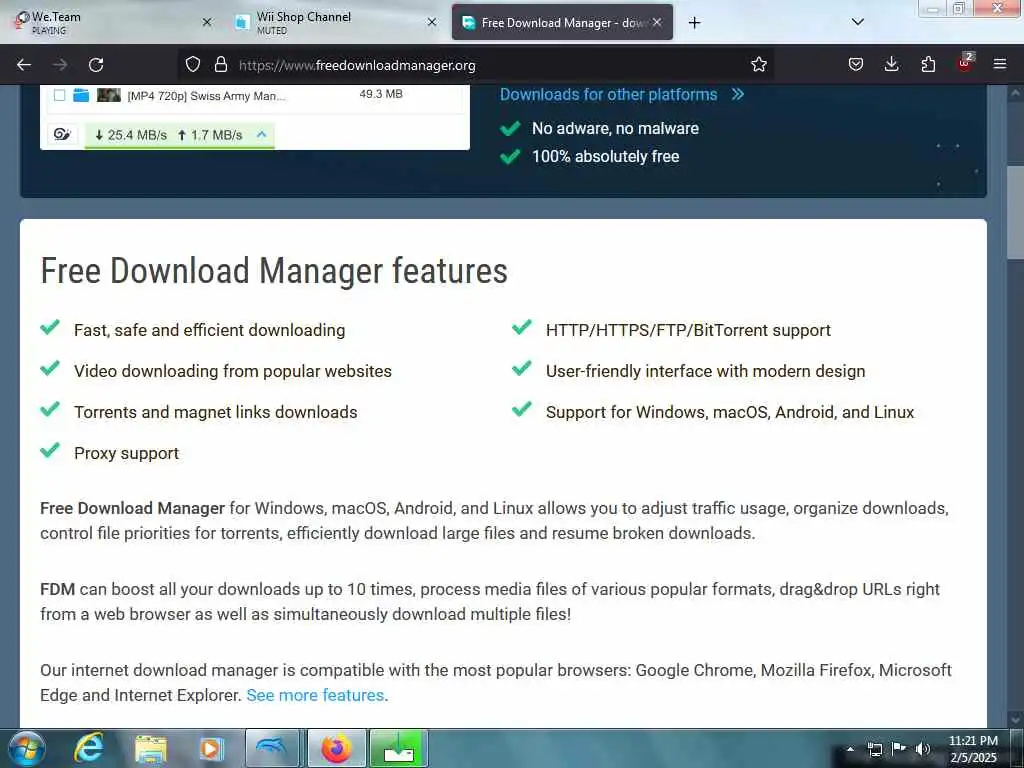Open the uBlock extension icon with badge 2
This screenshot has width=1024, height=768.
[965, 63]
